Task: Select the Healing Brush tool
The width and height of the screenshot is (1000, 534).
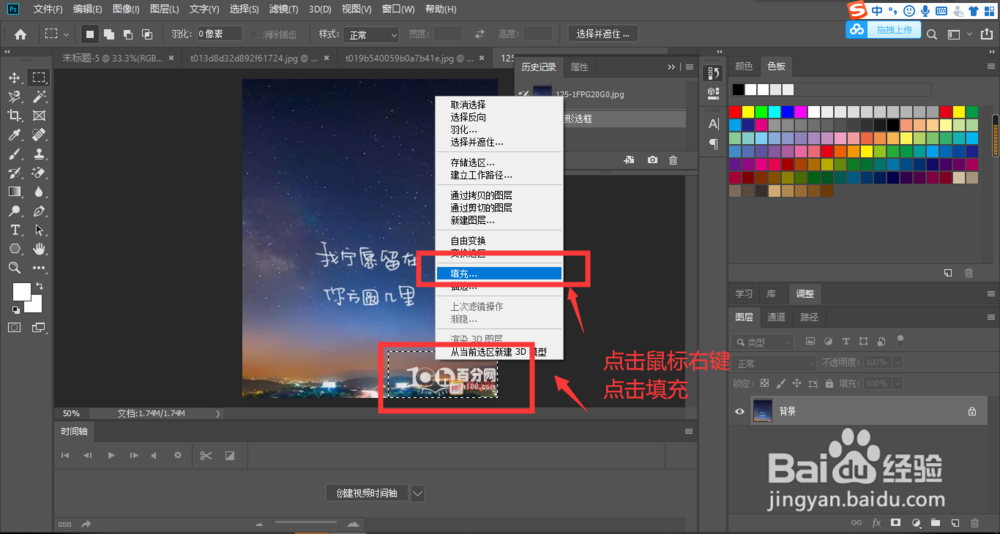Action: tap(39, 135)
